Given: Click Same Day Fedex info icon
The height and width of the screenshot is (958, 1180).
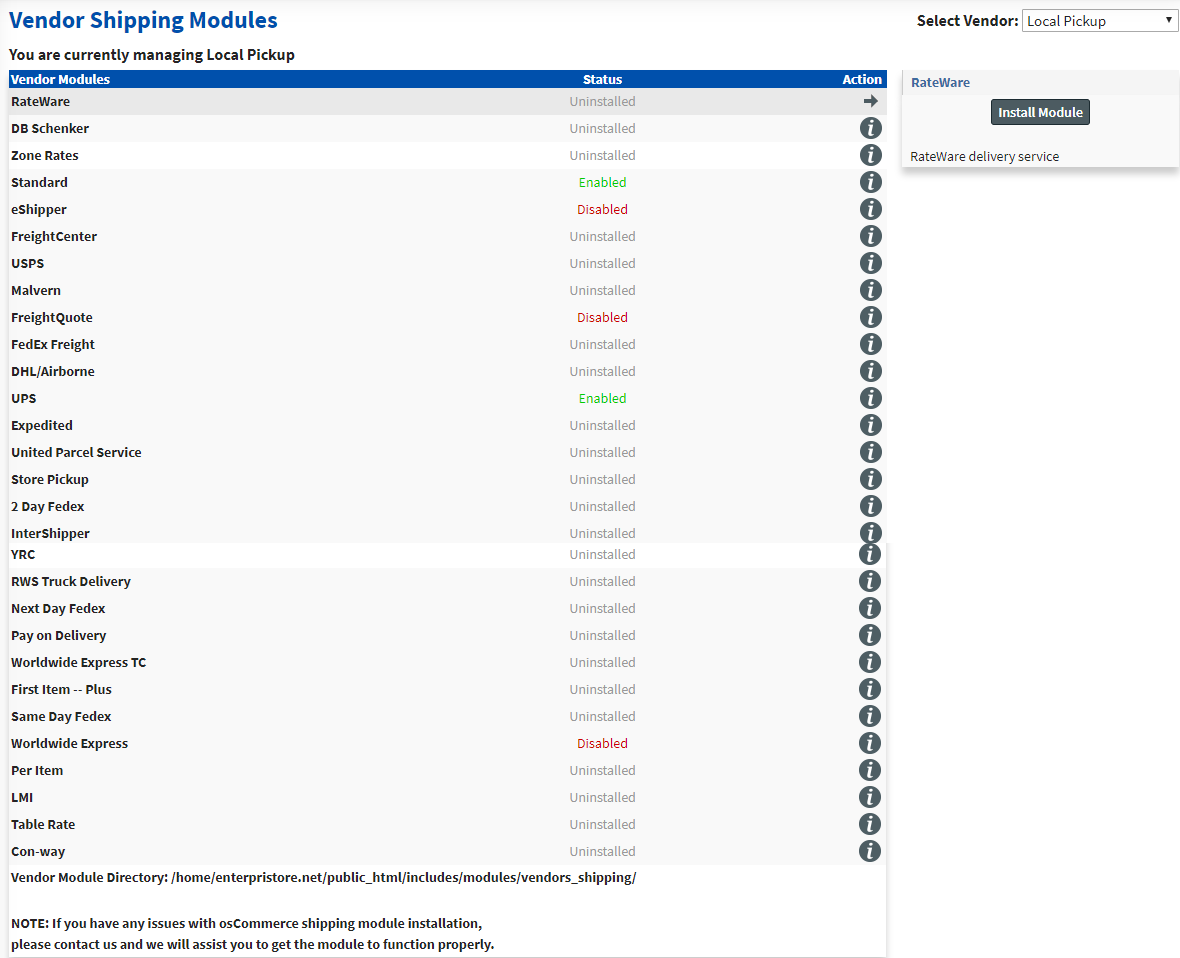Looking at the screenshot, I should pyautogui.click(x=870, y=716).
